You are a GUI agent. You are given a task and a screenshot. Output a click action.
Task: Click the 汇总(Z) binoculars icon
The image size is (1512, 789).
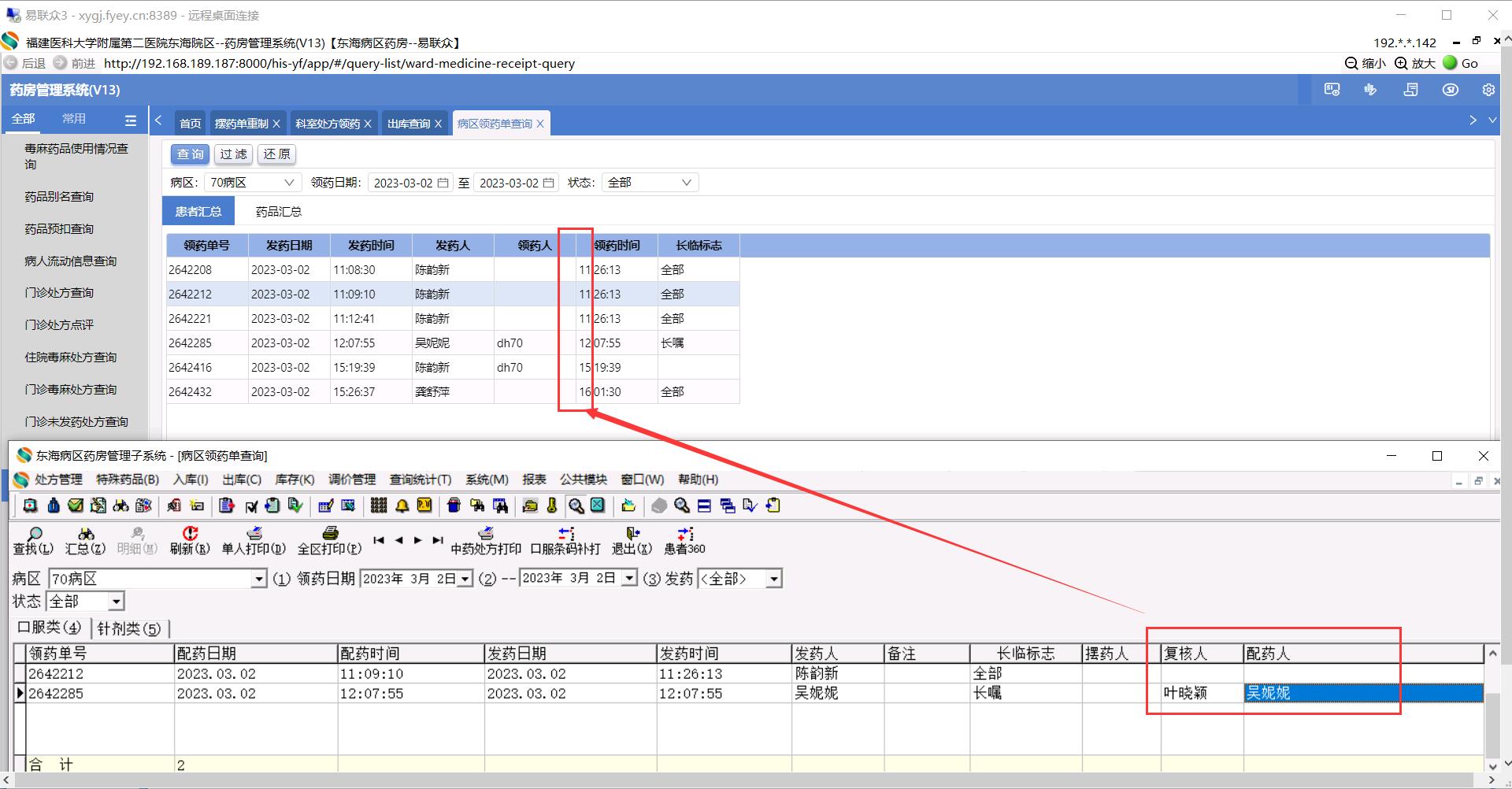85,535
